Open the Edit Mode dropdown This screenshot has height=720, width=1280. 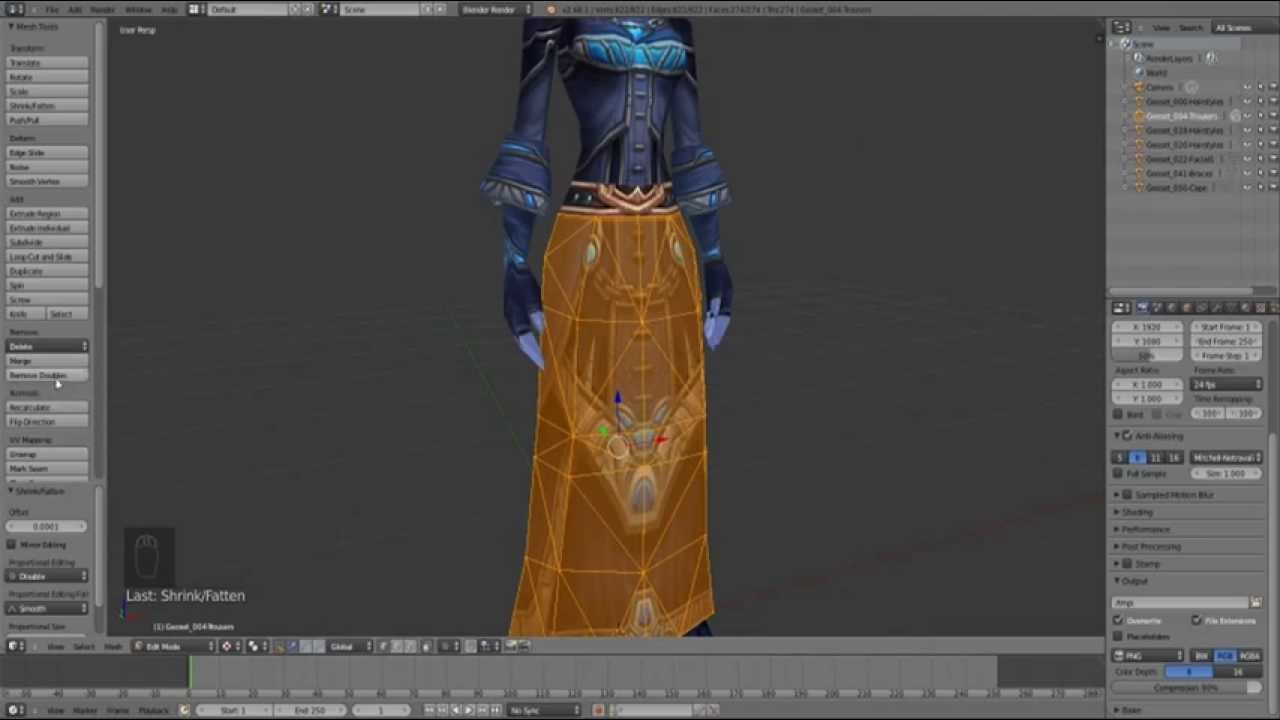coord(176,646)
